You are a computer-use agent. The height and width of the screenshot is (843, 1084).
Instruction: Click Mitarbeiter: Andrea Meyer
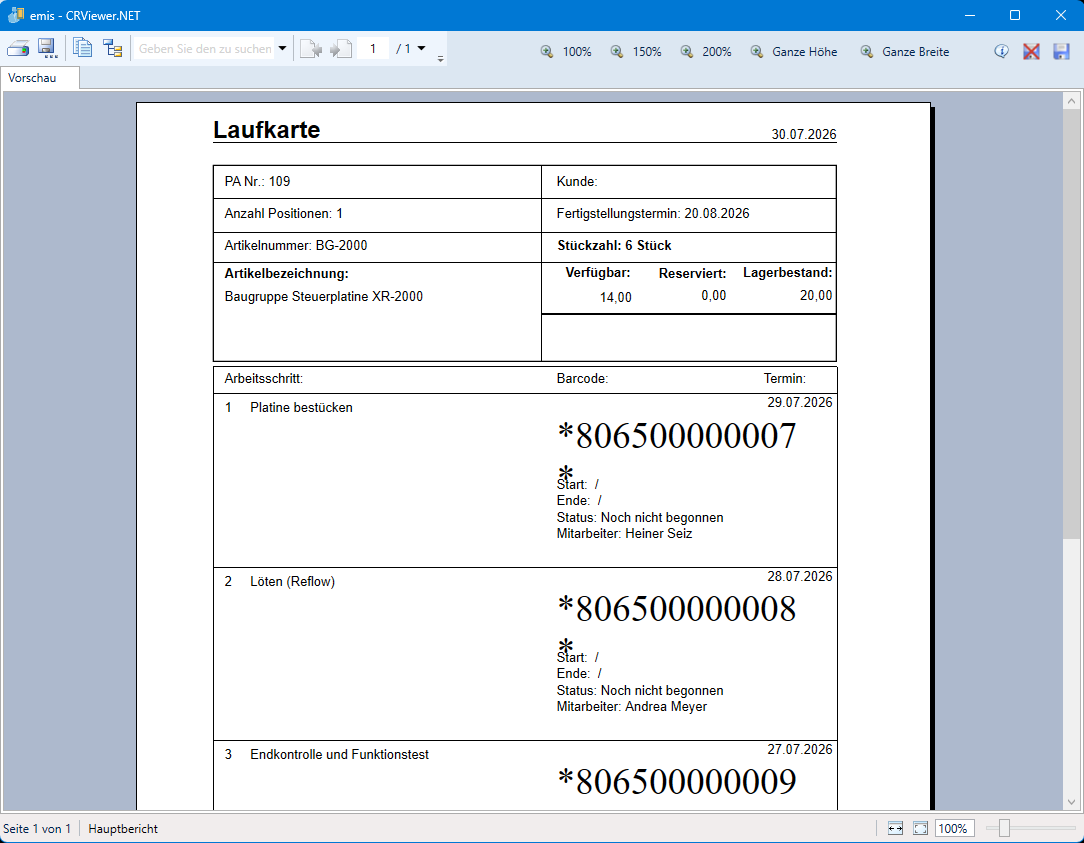coord(632,707)
